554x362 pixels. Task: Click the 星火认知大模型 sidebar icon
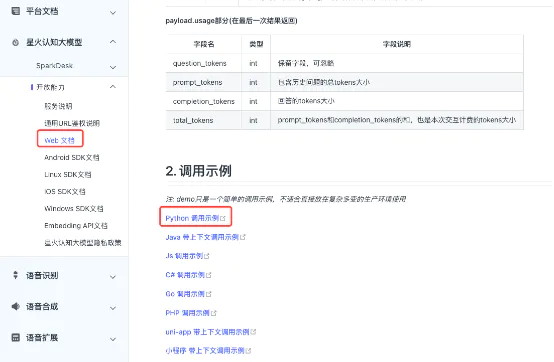(x=16, y=42)
